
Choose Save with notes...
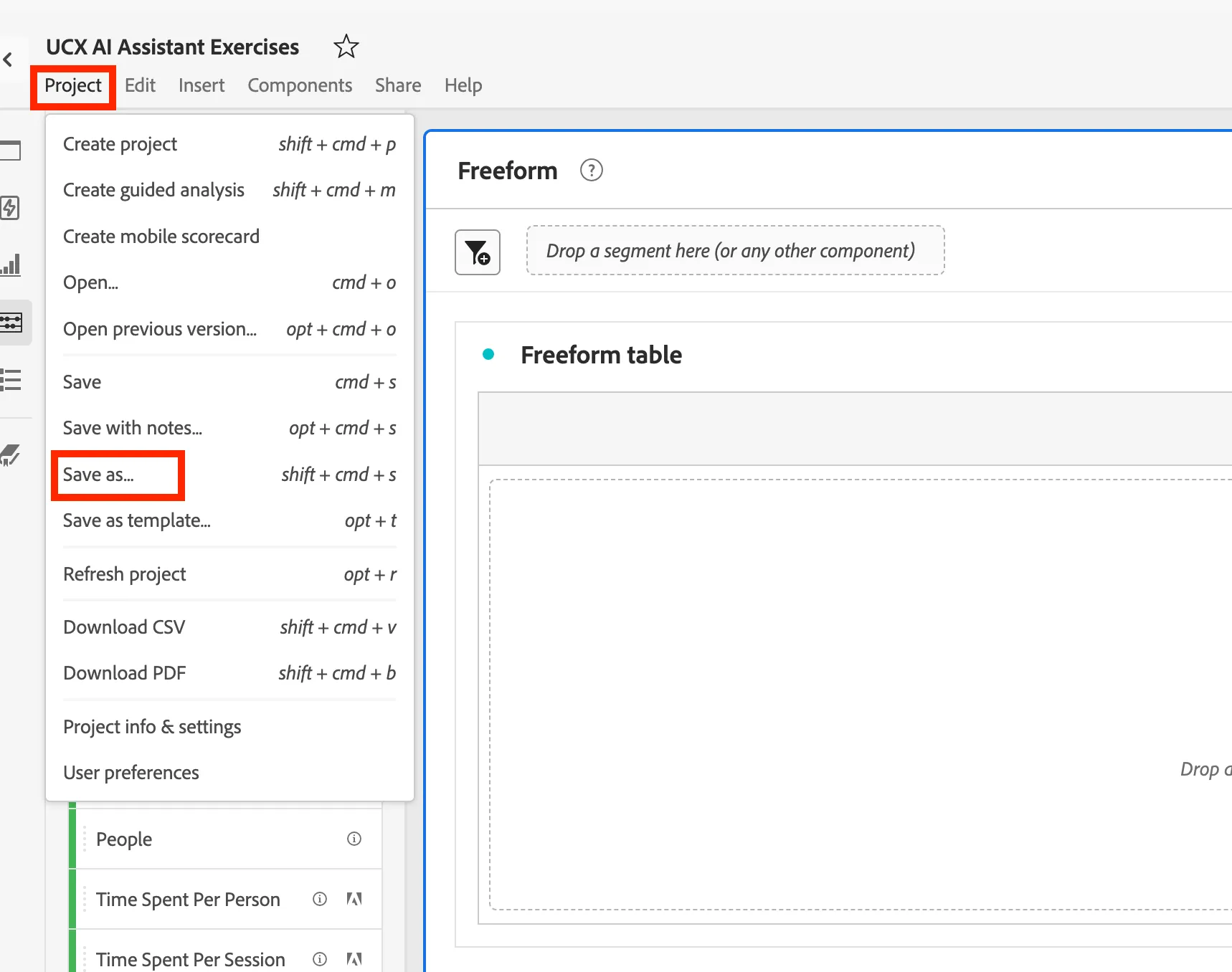(229, 428)
